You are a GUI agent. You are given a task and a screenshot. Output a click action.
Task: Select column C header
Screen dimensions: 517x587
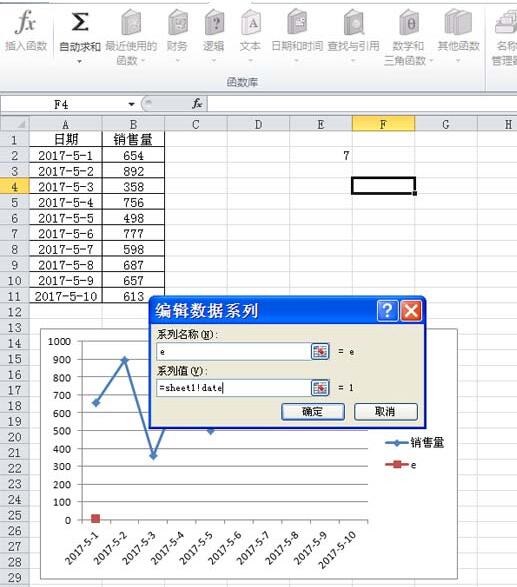click(x=195, y=124)
